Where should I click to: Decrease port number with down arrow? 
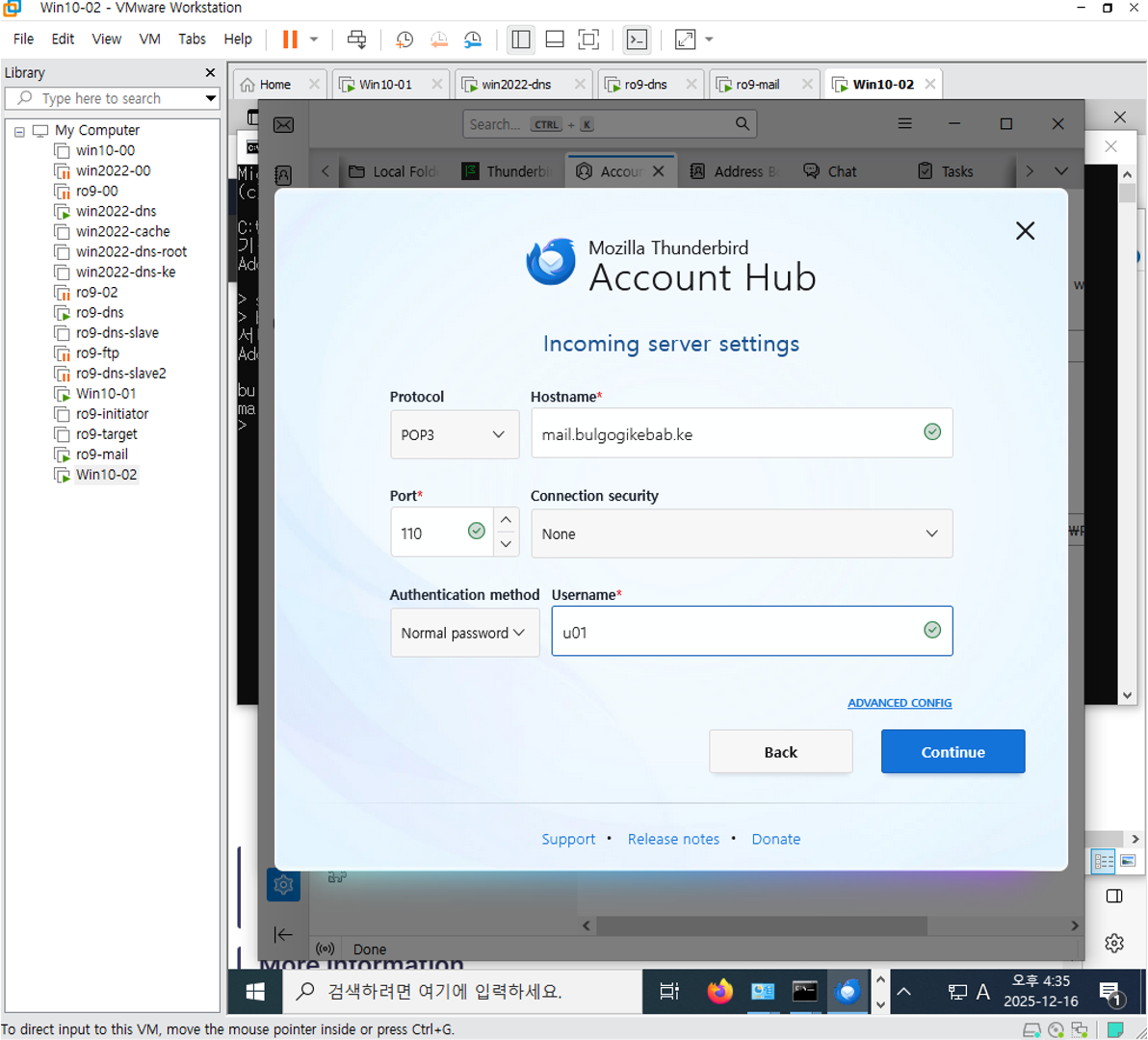(506, 544)
